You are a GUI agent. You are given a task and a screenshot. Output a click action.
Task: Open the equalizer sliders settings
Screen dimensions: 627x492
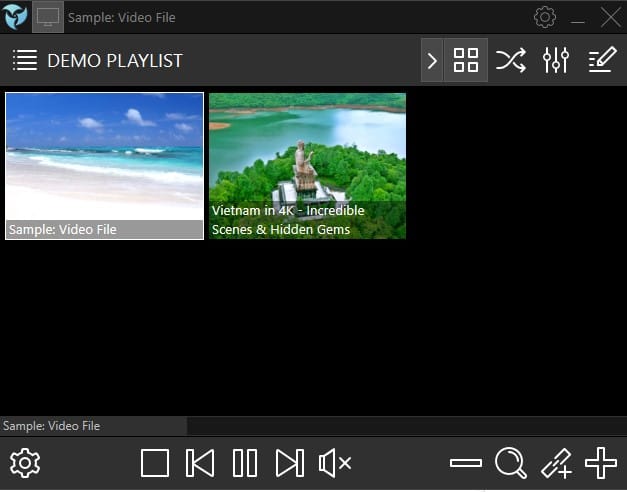[x=556, y=60]
